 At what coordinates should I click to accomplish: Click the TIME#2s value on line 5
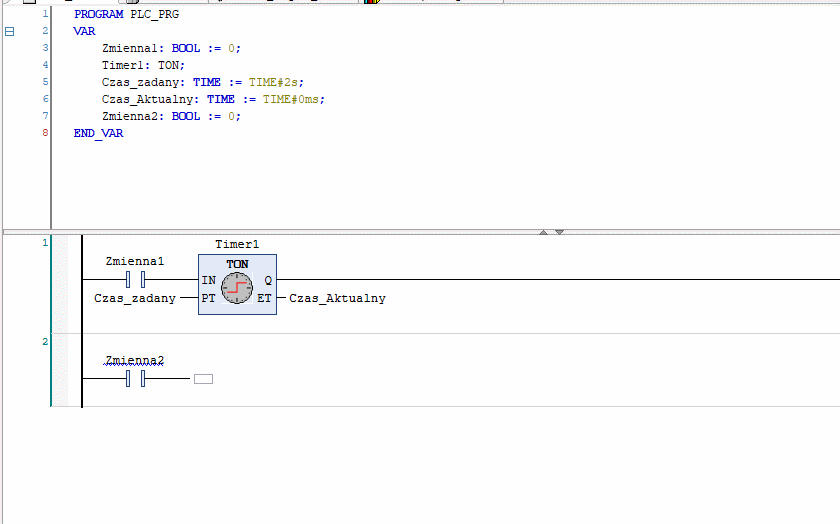point(273,83)
